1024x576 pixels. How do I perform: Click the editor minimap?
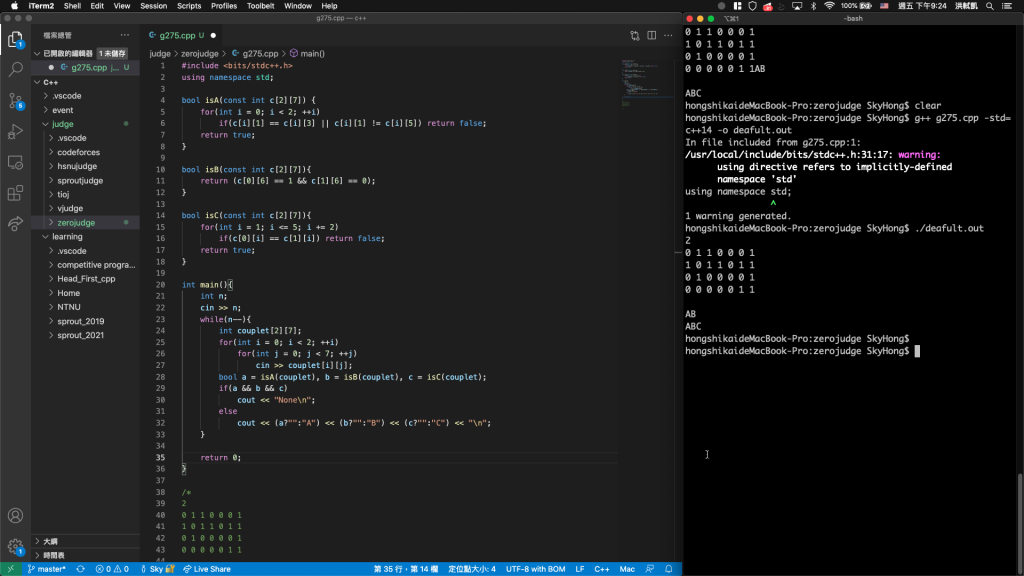coord(647,82)
